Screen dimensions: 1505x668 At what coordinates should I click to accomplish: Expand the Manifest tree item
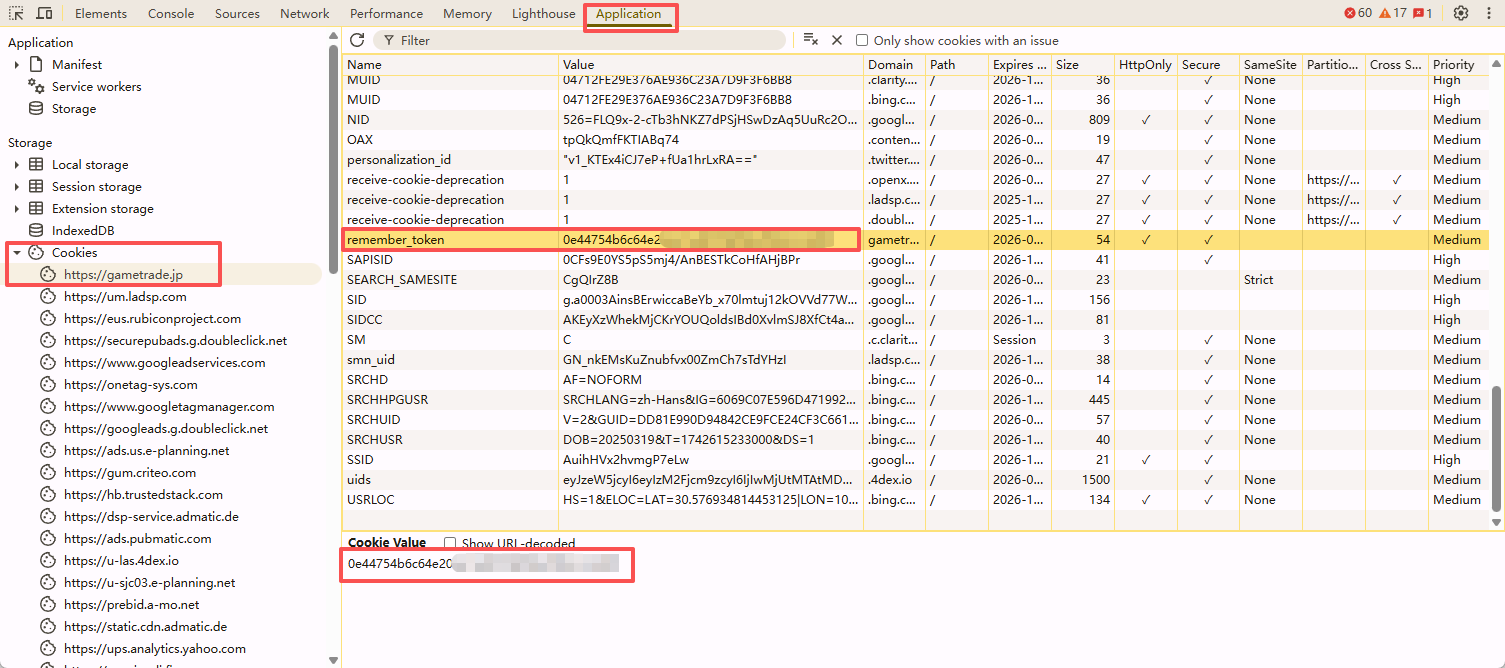coord(17,65)
